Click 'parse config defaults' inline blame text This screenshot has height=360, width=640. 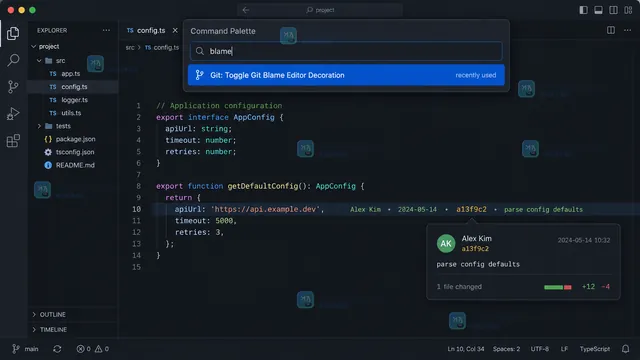[543, 209]
